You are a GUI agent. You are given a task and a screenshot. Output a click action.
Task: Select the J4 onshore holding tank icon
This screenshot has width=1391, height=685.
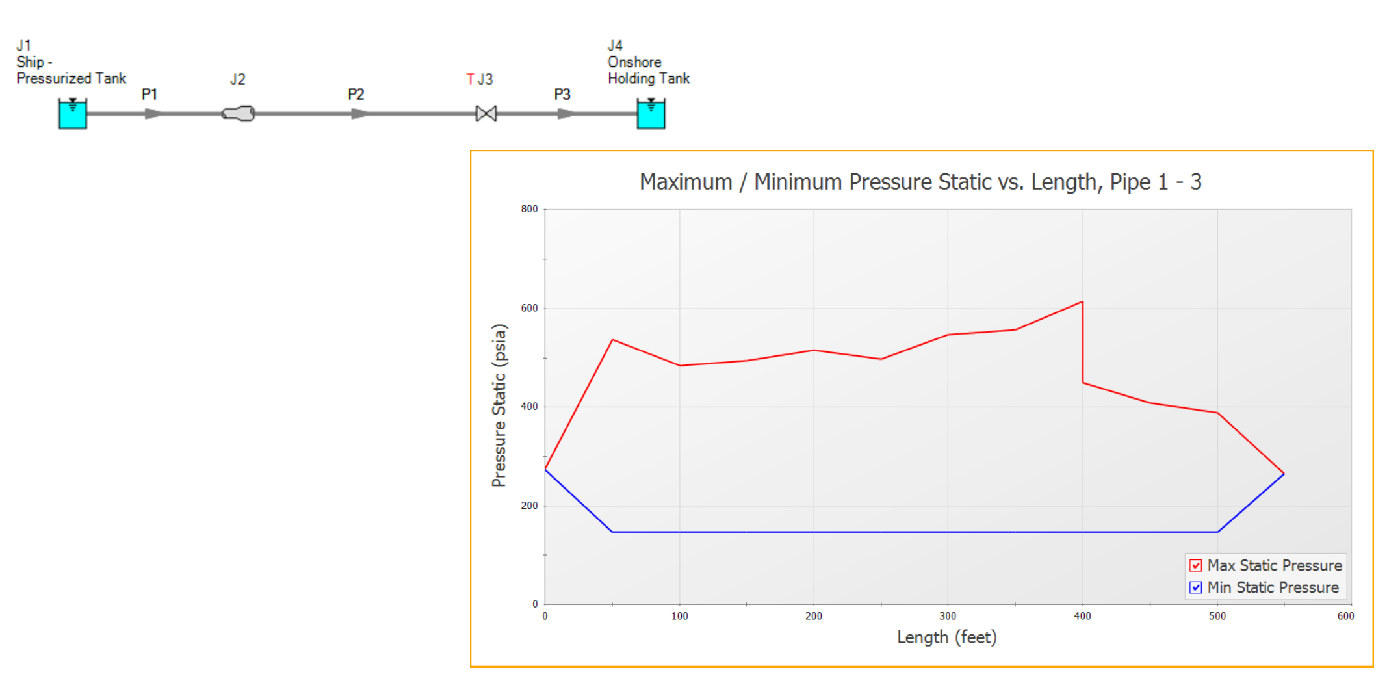click(651, 114)
